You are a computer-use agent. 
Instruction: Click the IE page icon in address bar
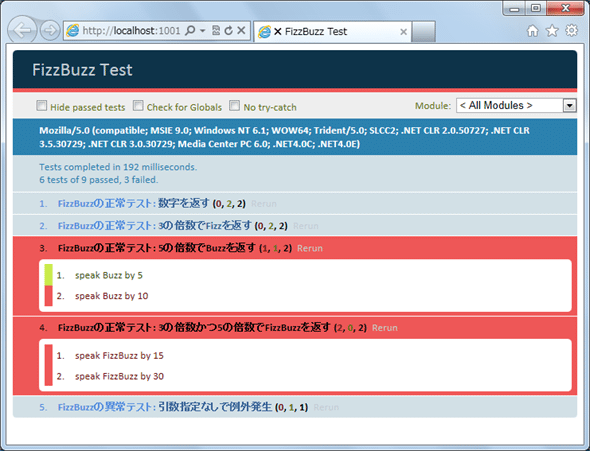[x=73, y=30]
